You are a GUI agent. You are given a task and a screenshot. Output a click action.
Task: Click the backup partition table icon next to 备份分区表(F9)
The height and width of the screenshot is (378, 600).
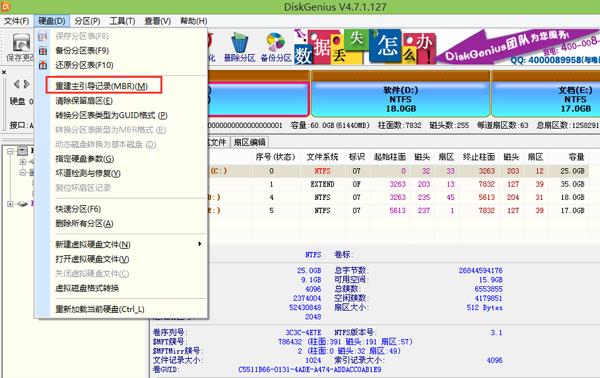pyautogui.click(x=43, y=51)
